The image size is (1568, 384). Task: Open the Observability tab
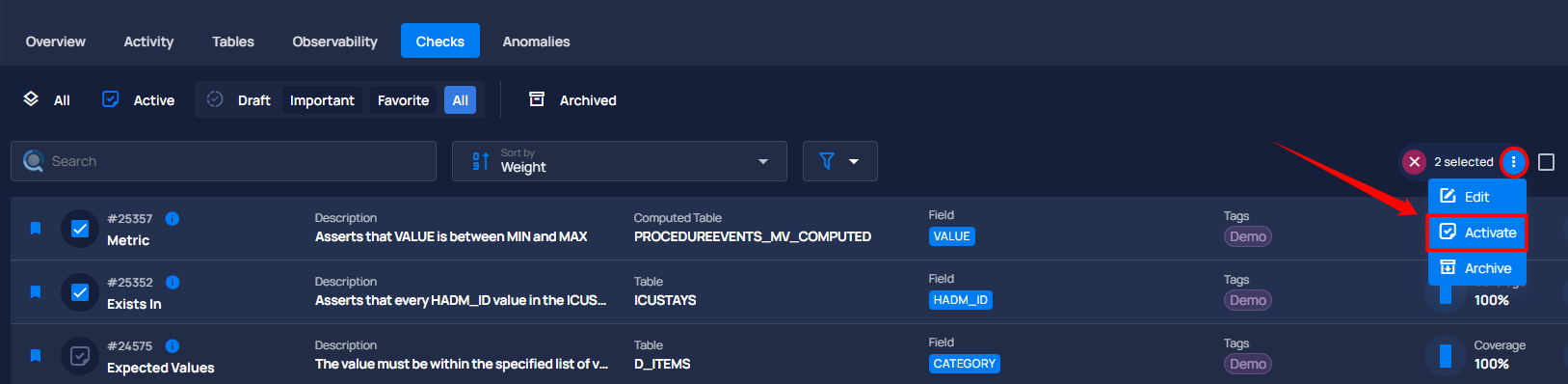click(334, 41)
